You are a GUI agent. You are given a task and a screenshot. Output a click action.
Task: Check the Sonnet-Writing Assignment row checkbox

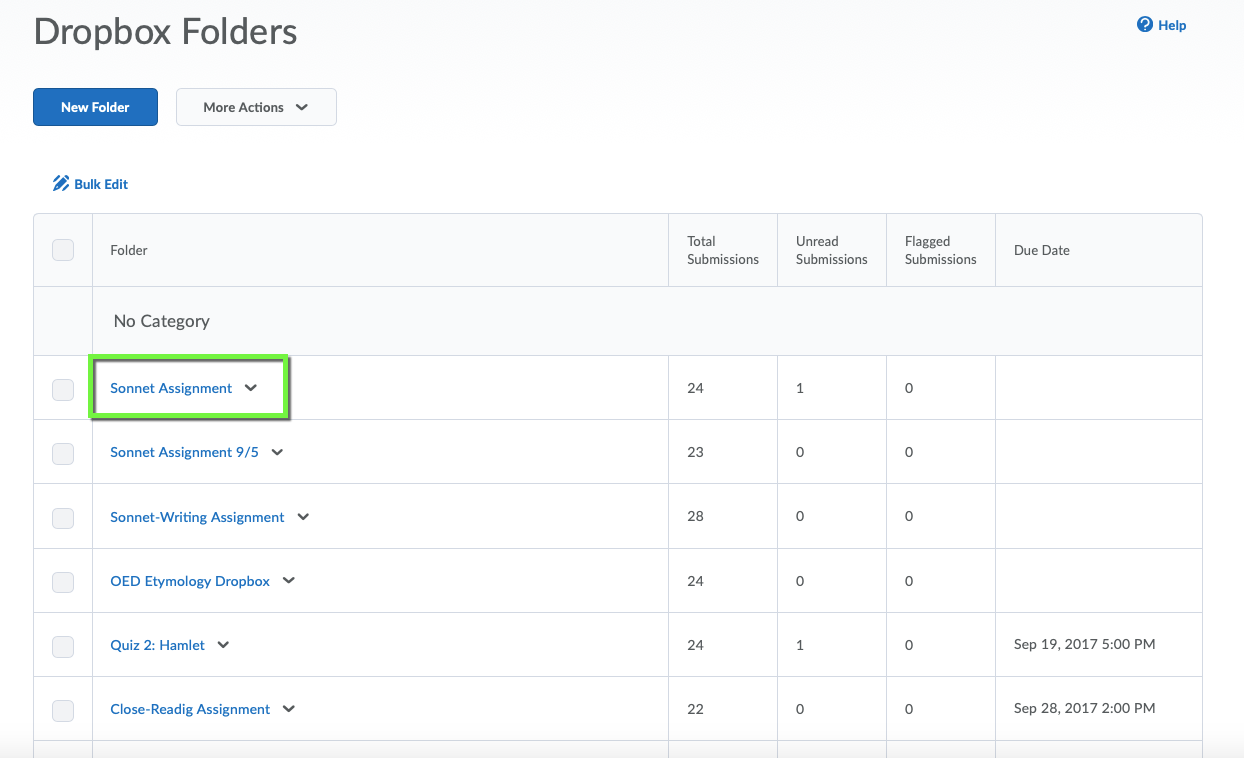[x=63, y=518]
